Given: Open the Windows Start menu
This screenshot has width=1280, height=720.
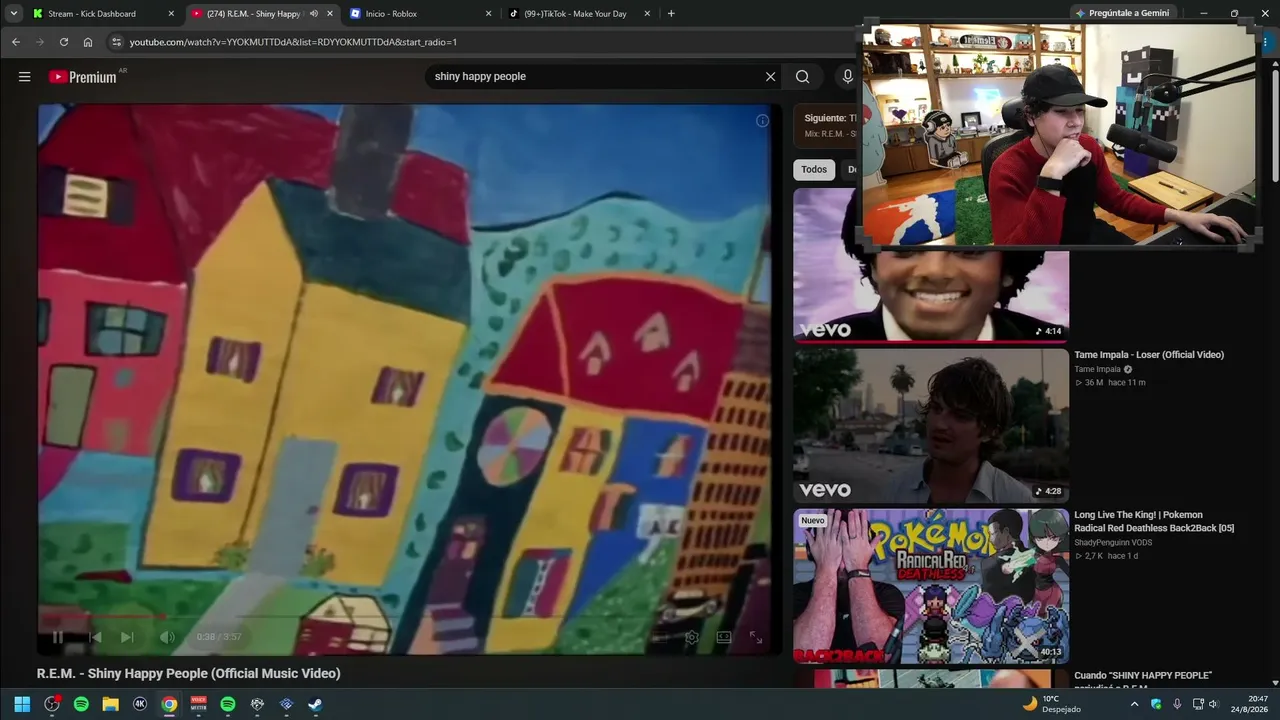Looking at the screenshot, I should pos(22,704).
